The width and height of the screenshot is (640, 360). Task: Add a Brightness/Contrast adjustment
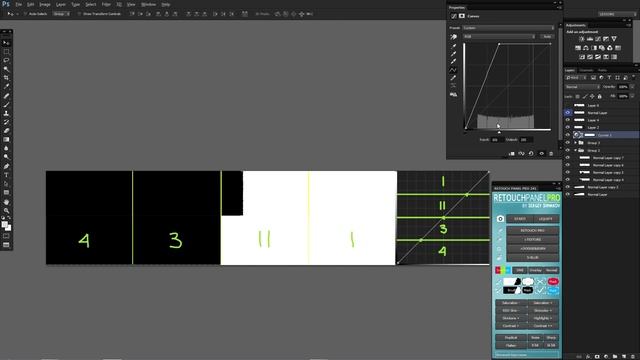(582, 39)
